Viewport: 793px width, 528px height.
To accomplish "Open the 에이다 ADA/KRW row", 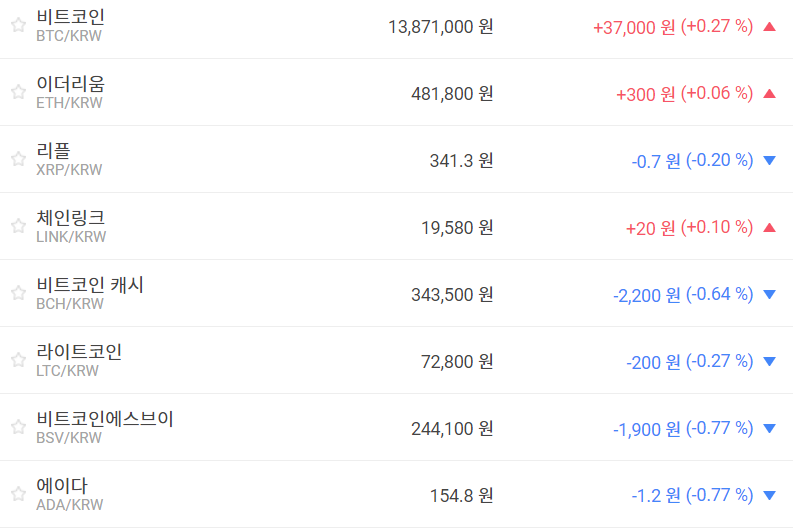I will (62, 486).
